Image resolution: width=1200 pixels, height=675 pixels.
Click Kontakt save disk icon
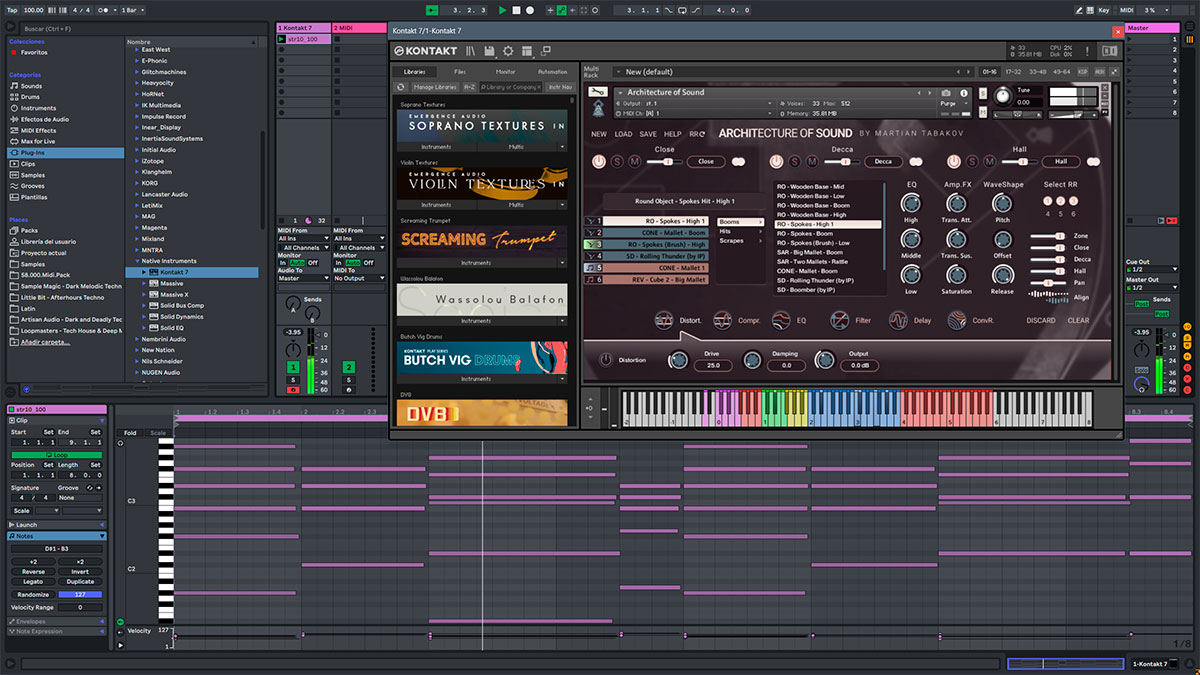(489, 51)
